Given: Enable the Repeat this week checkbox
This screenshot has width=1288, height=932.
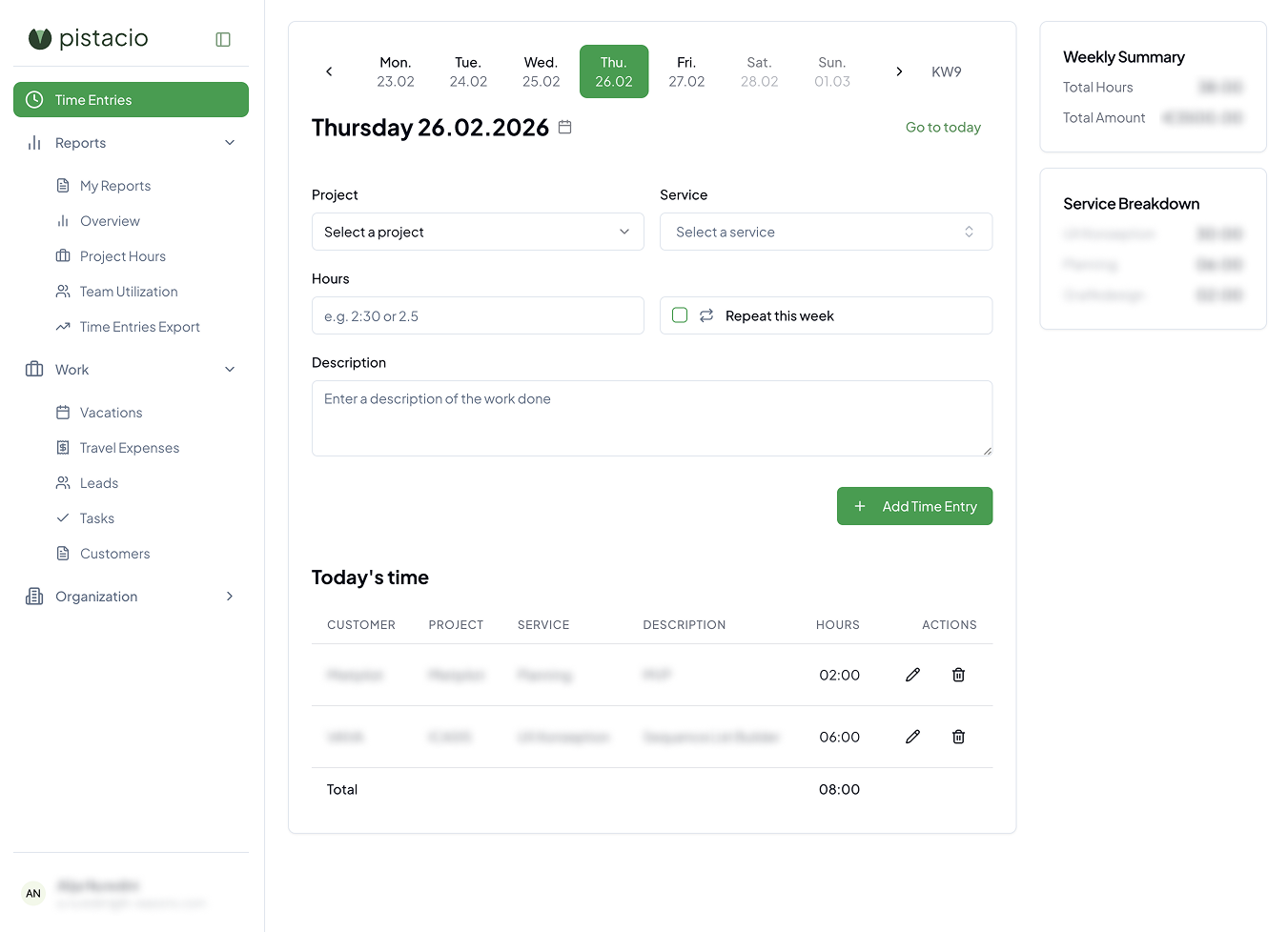Looking at the screenshot, I should click(x=680, y=314).
